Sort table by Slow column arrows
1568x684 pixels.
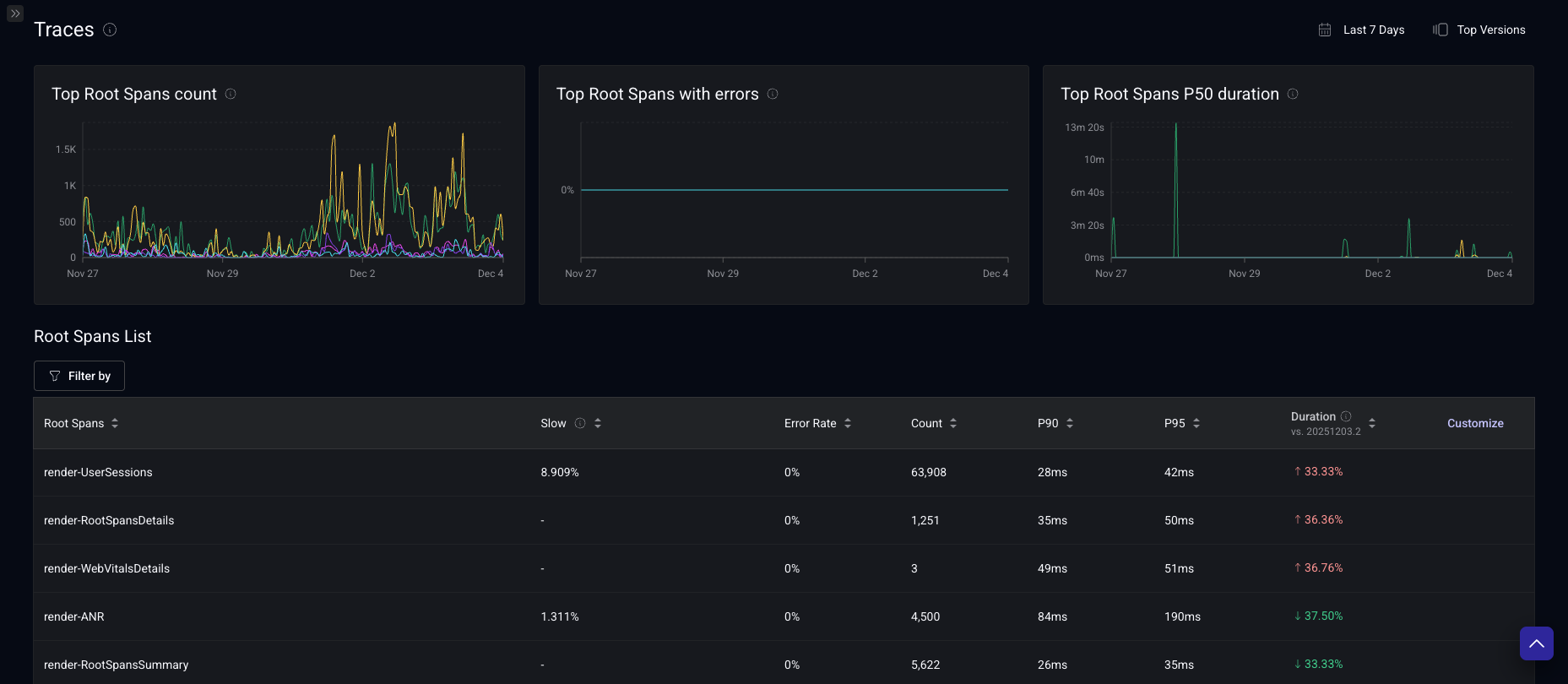click(x=598, y=423)
